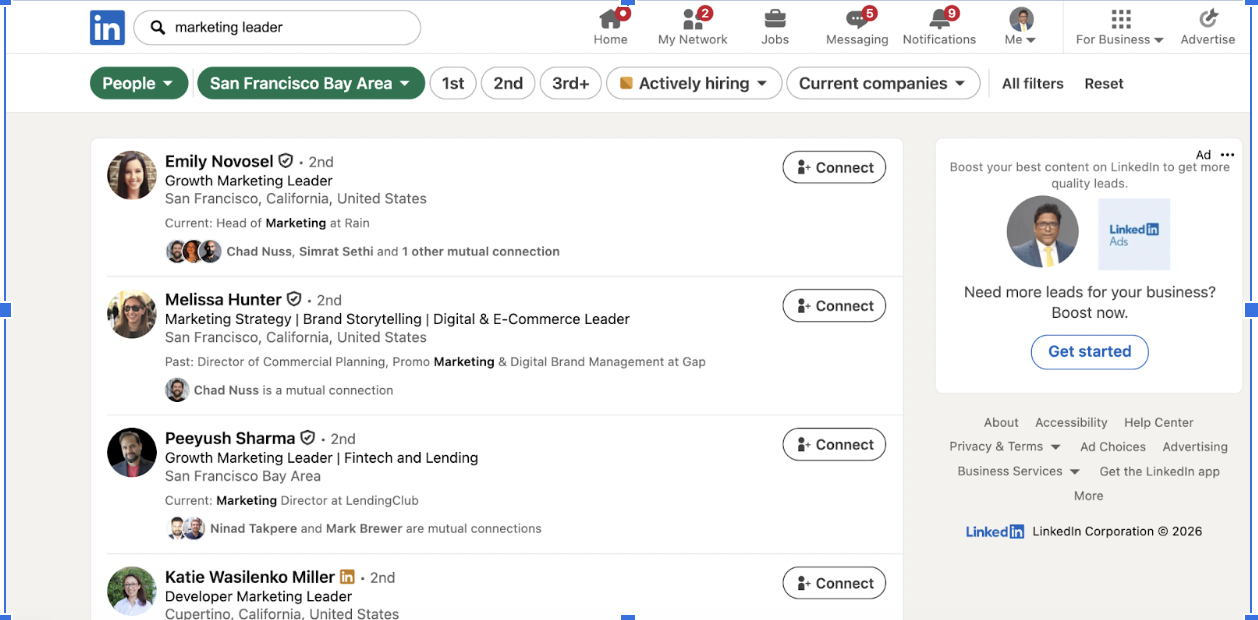Click the Advertise icon

[1208, 19]
